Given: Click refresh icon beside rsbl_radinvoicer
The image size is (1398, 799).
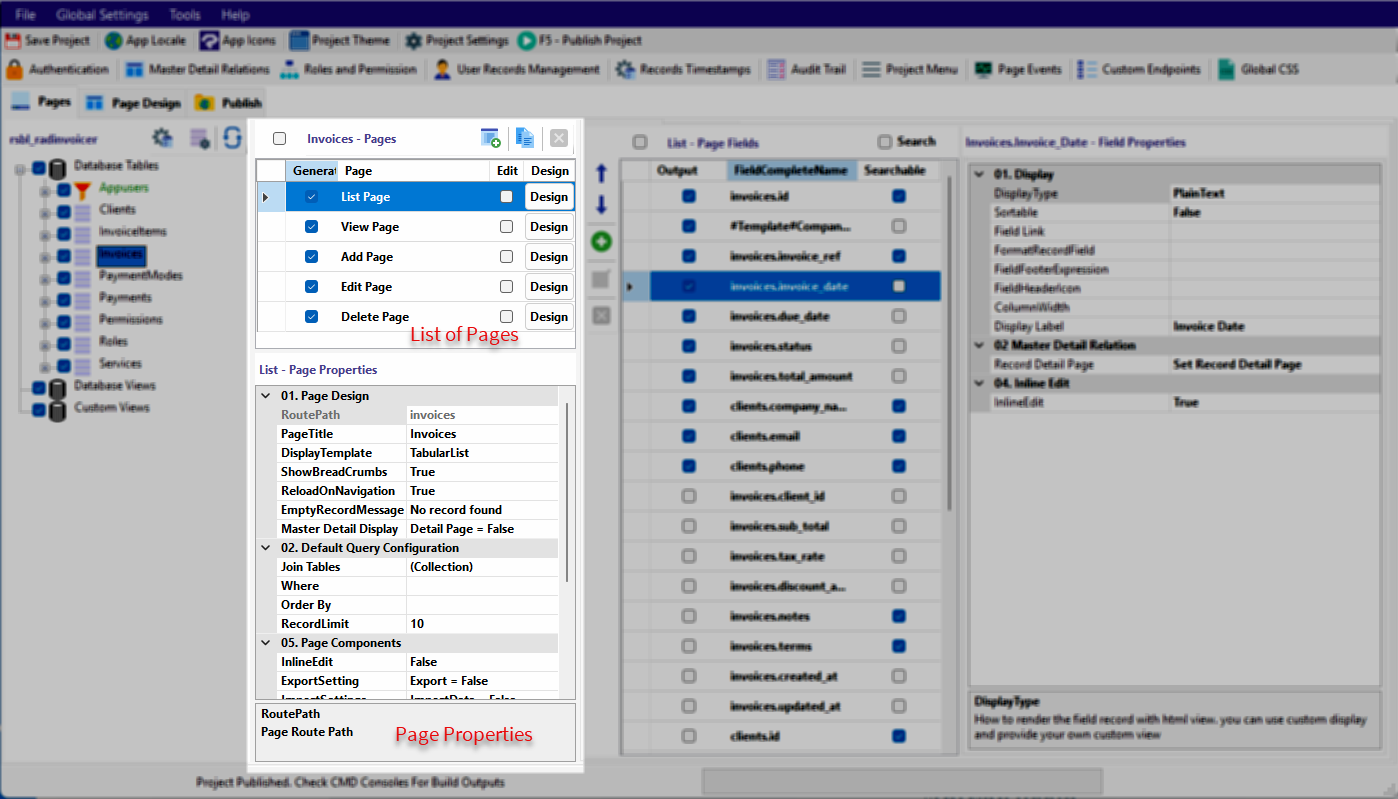Looking at the screenshot, I should 232,138.
